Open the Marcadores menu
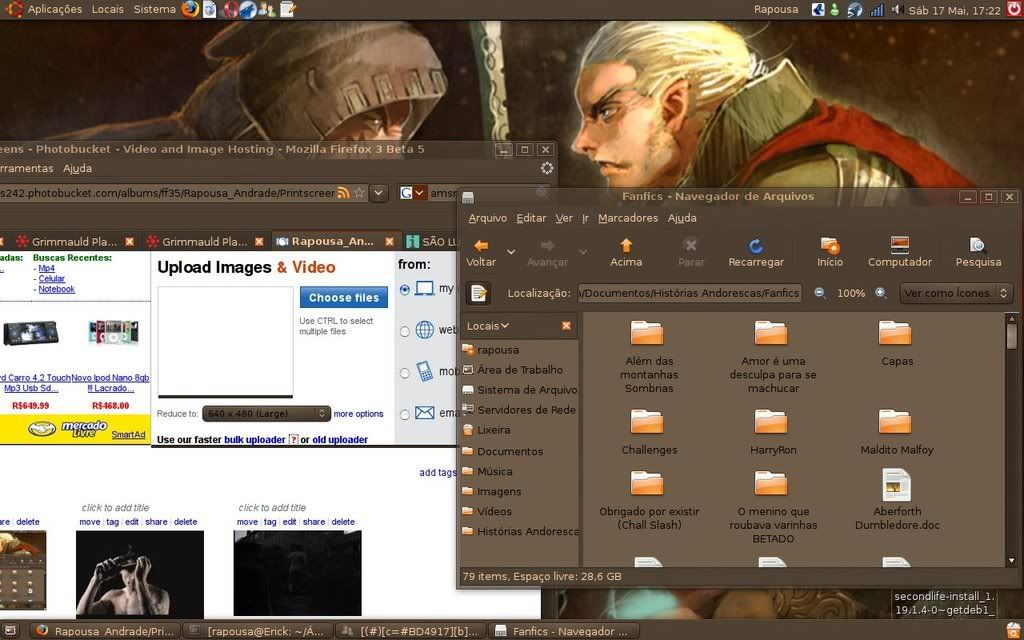The width and height of the screenshot is (1024, 640). pos(627,218)
